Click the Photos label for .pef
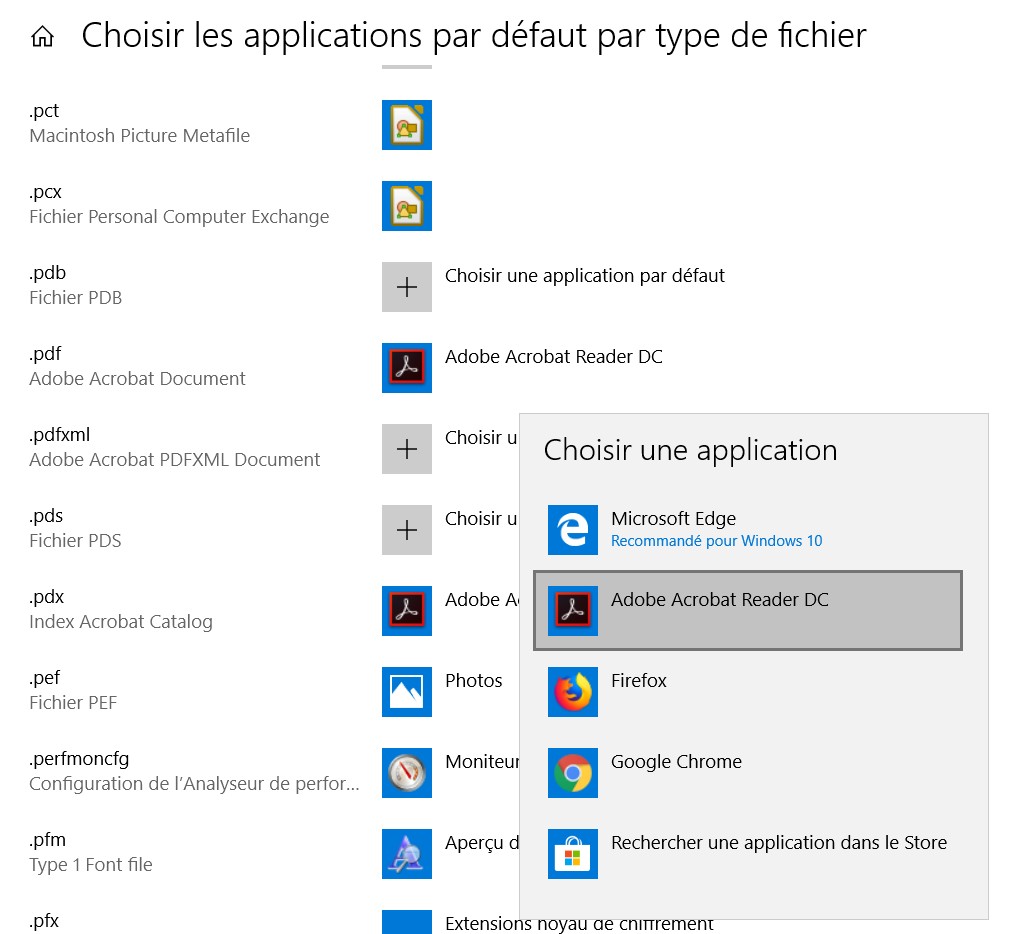1019x934 pixels. 474,681
